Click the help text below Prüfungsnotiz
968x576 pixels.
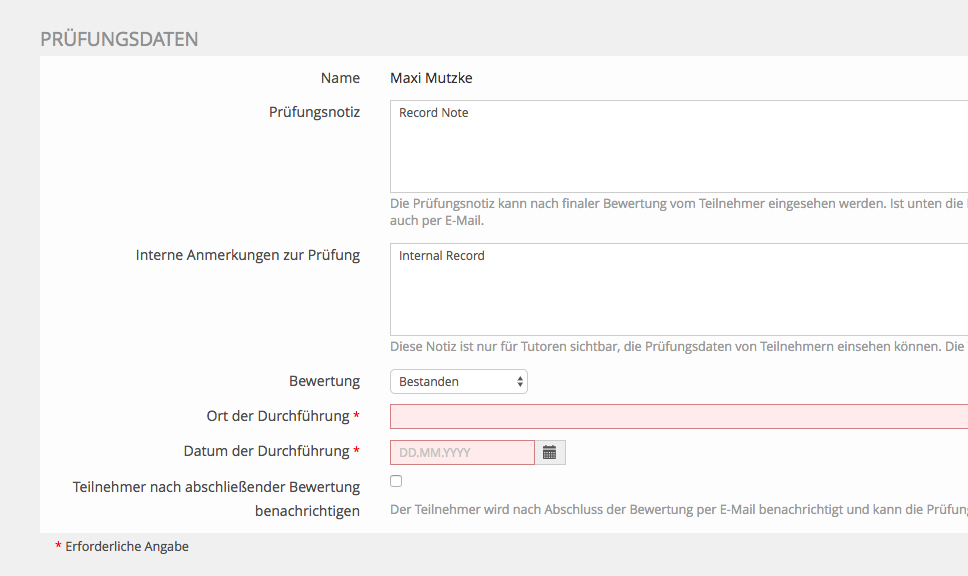tap(678, 212)
